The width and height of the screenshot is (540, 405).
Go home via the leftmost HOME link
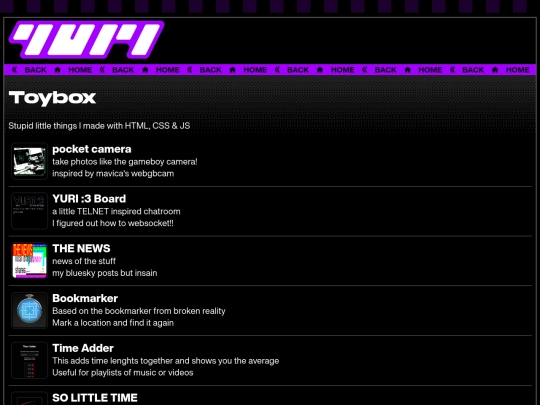tap(80, 70)
